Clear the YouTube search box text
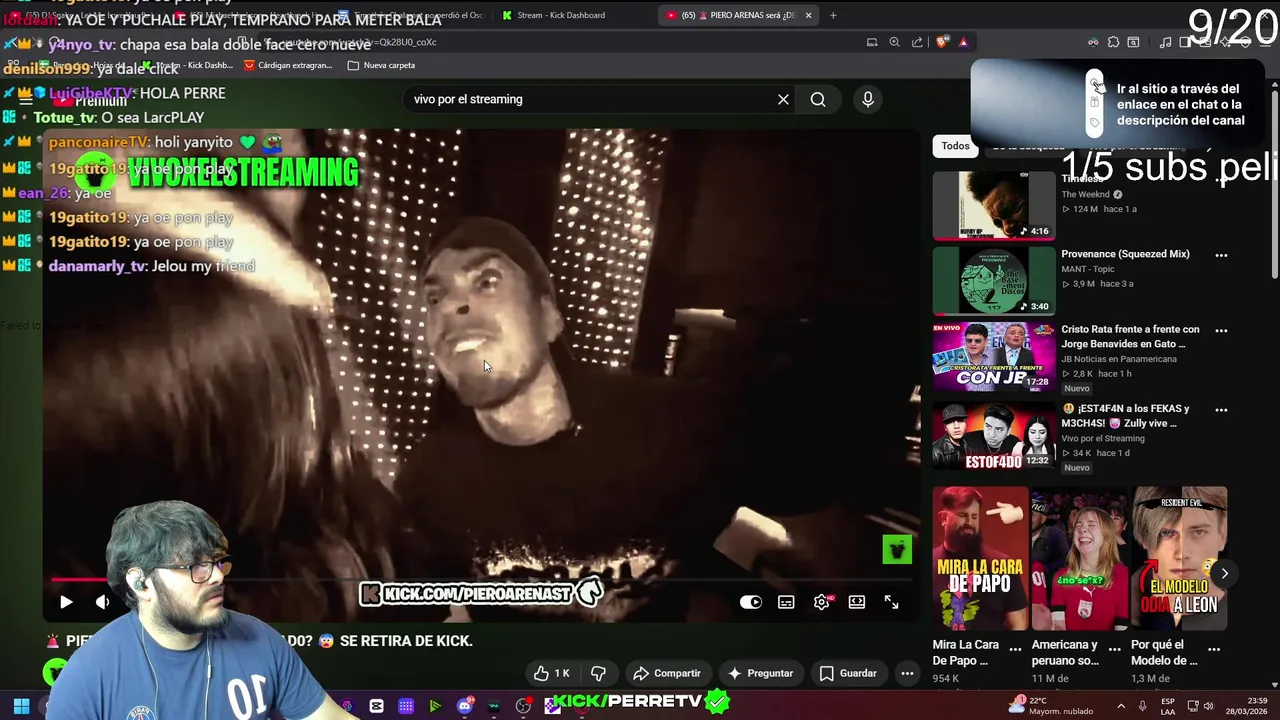Image resolution: width=1280 pixels, height=720 pixels. pos(783,99)
